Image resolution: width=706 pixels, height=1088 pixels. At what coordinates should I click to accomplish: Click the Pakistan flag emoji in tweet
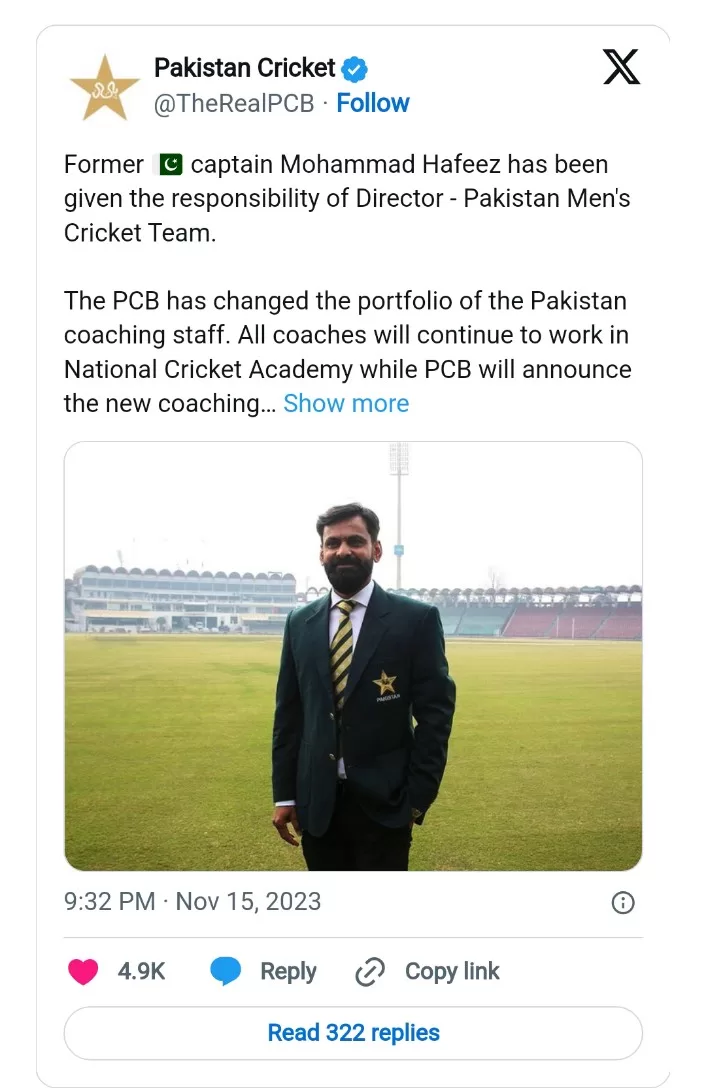pos(171,164)
